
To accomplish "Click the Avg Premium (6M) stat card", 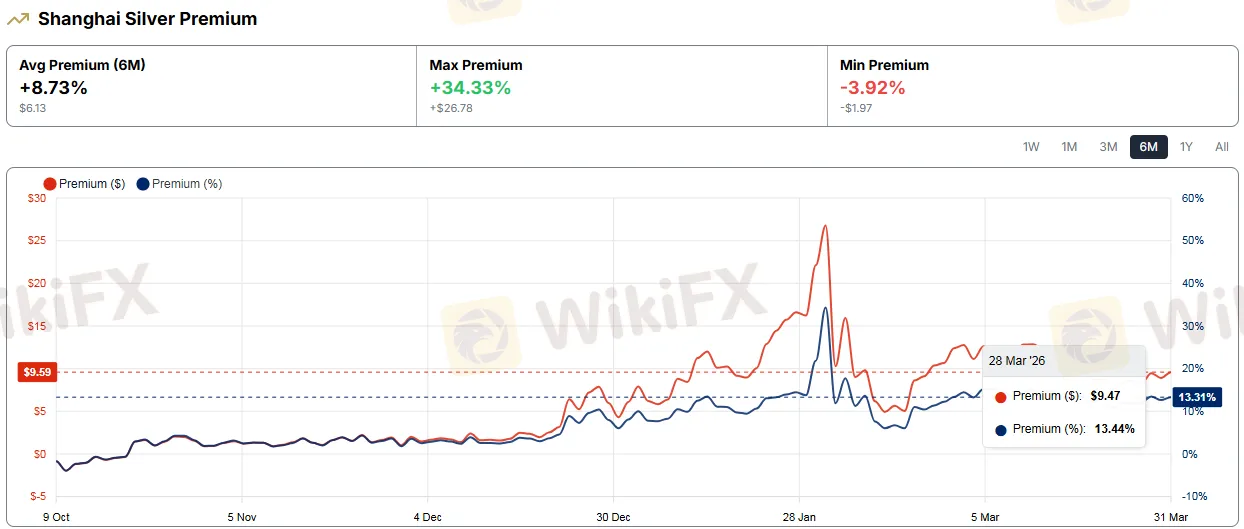I will tap(211, 86).
